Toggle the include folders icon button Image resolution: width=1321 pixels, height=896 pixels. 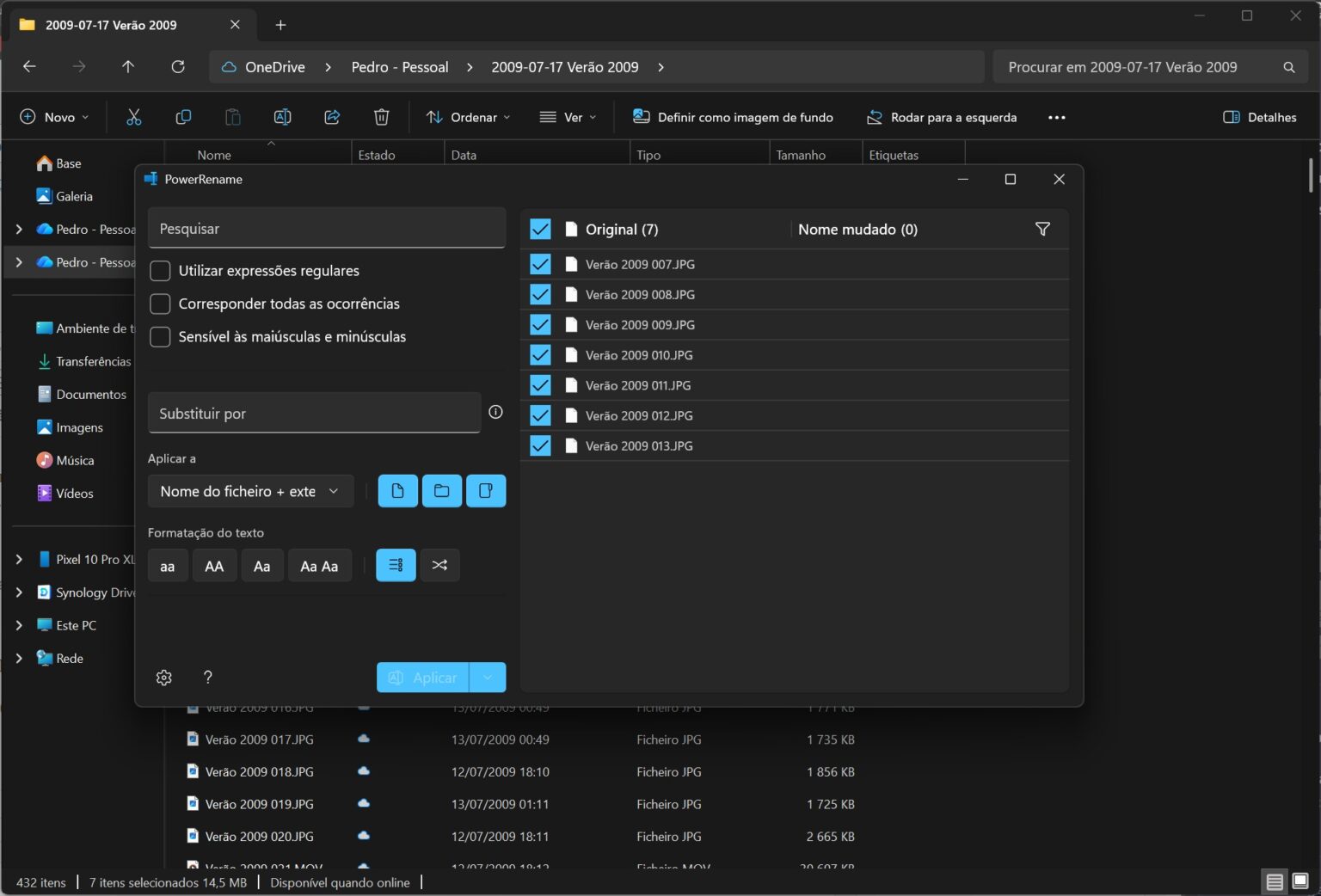click(442, 491)
